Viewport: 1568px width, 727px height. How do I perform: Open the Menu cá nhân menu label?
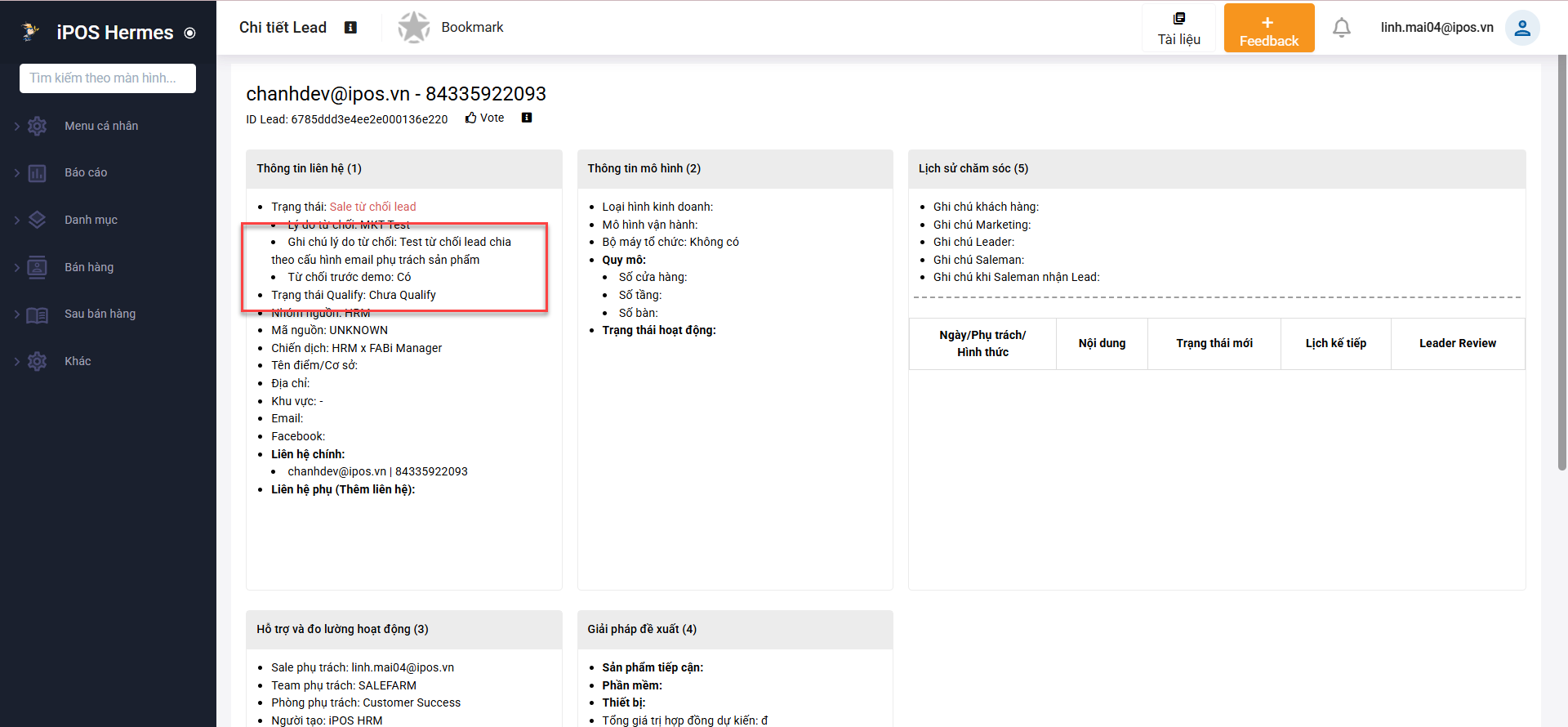click(101, 126)
